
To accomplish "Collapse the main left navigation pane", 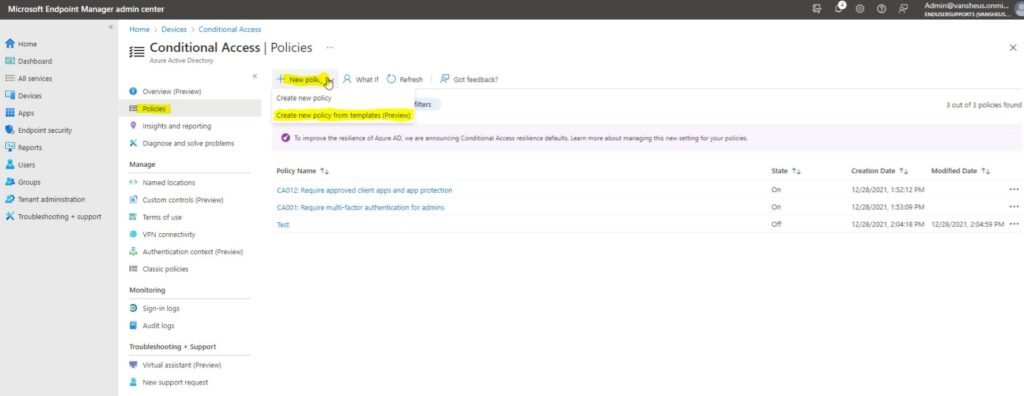I will point(111,27).
